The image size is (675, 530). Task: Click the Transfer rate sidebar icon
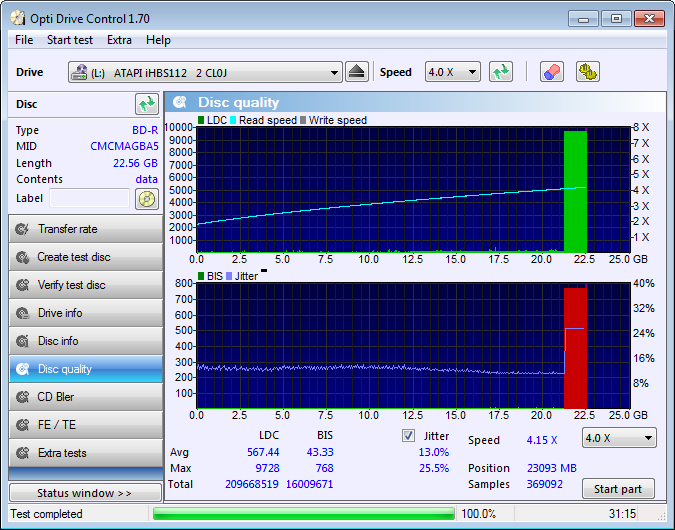coord(22,229)
